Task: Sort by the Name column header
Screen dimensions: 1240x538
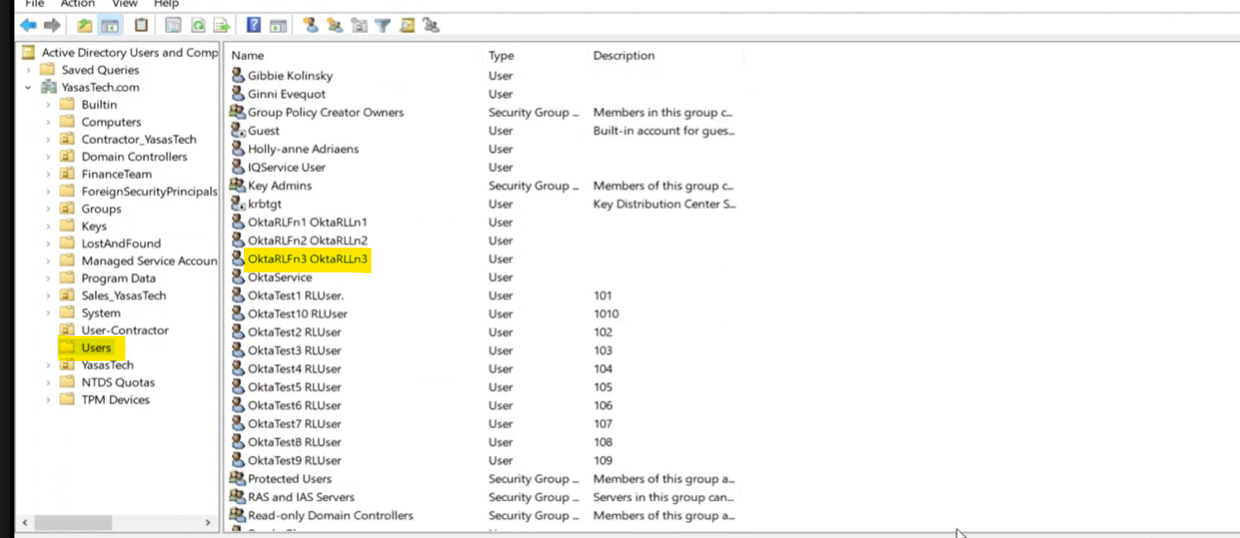Action: (248, 56)
